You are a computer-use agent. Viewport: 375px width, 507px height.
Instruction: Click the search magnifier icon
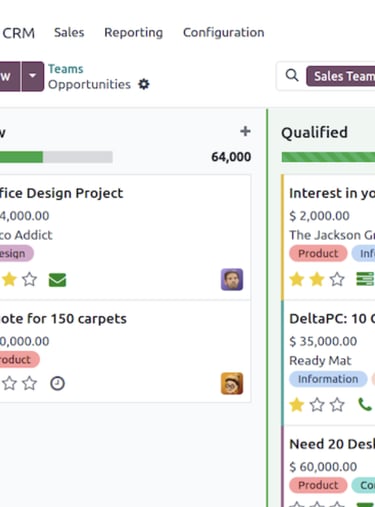tap(292, 76)
